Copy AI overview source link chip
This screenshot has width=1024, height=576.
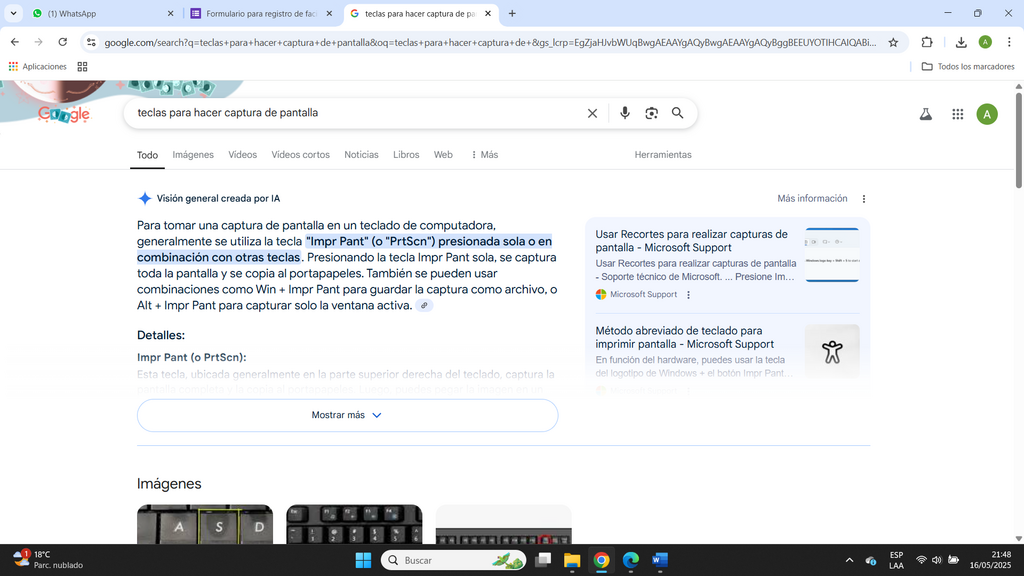coord(424,306)
